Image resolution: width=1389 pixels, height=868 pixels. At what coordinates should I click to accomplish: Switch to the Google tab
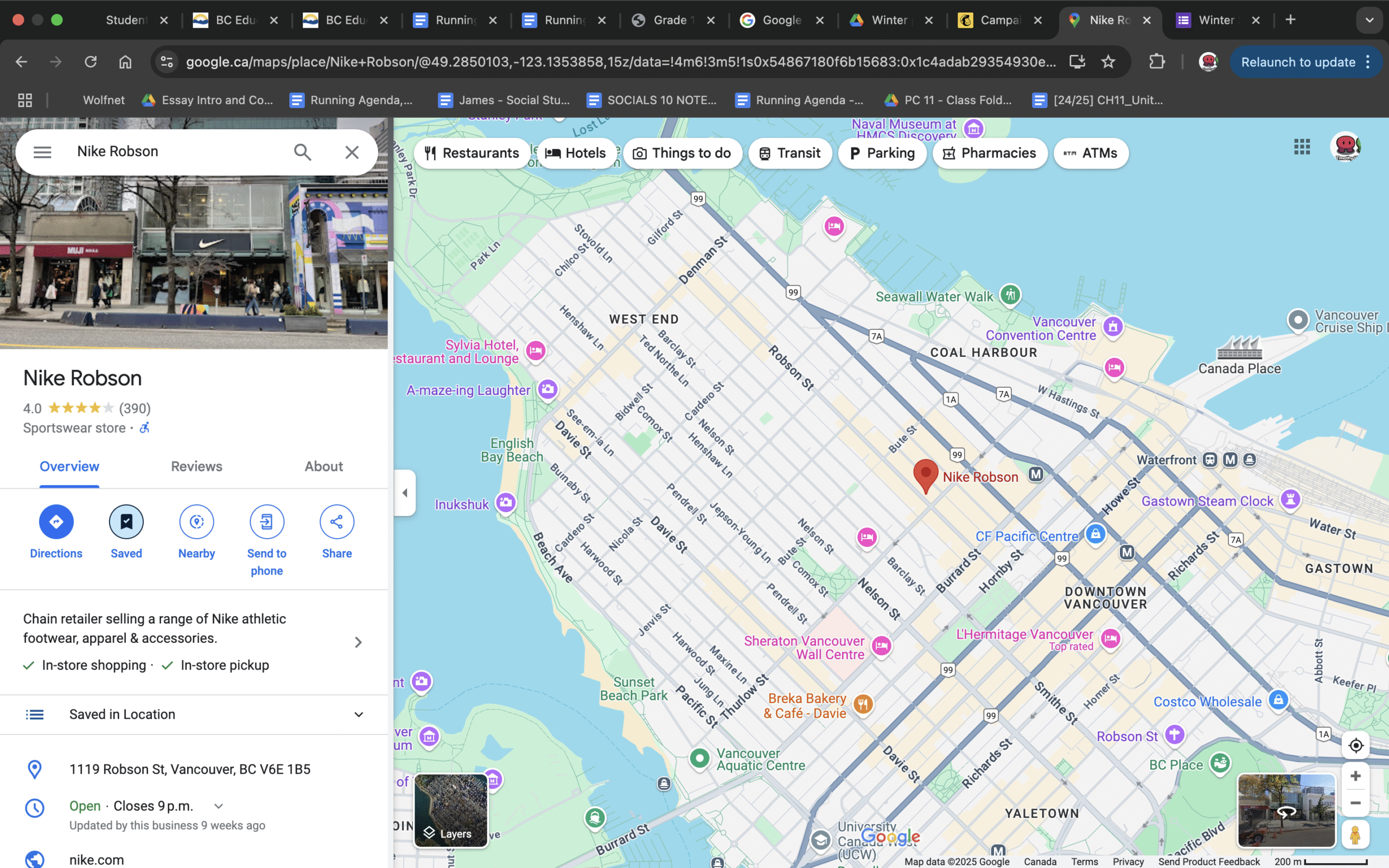click(781, 20)
